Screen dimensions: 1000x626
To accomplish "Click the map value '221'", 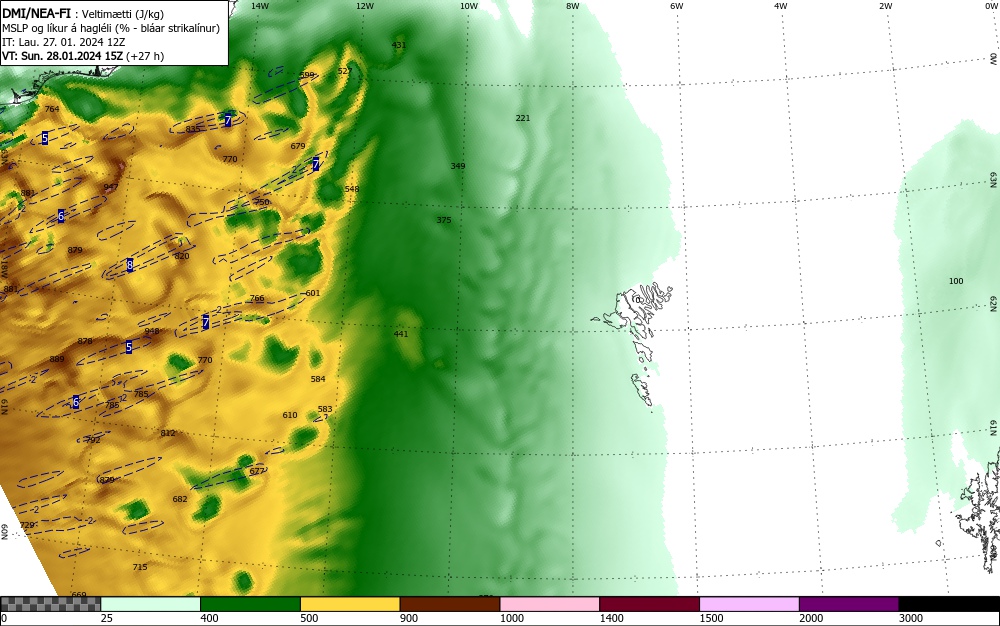I will pyautogui.click(x=522, y=118).
